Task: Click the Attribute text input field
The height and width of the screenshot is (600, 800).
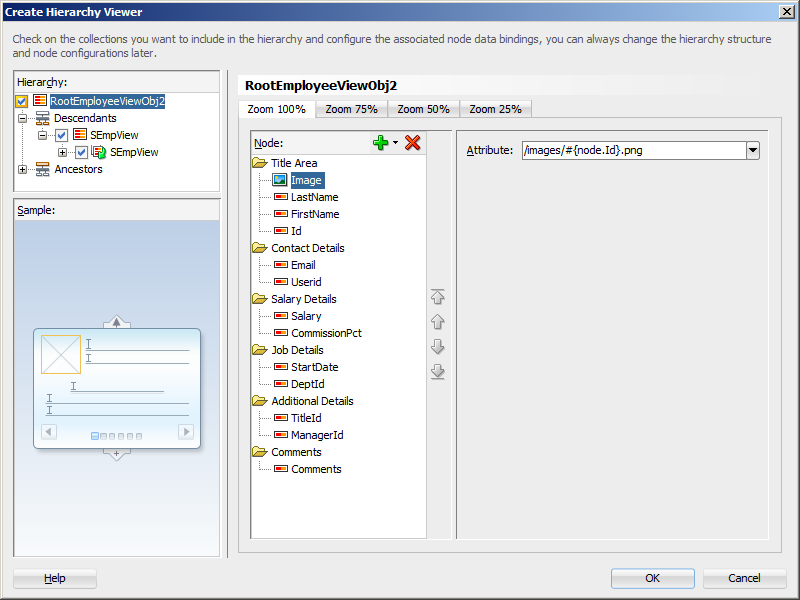Action: (x=634, y=151)
